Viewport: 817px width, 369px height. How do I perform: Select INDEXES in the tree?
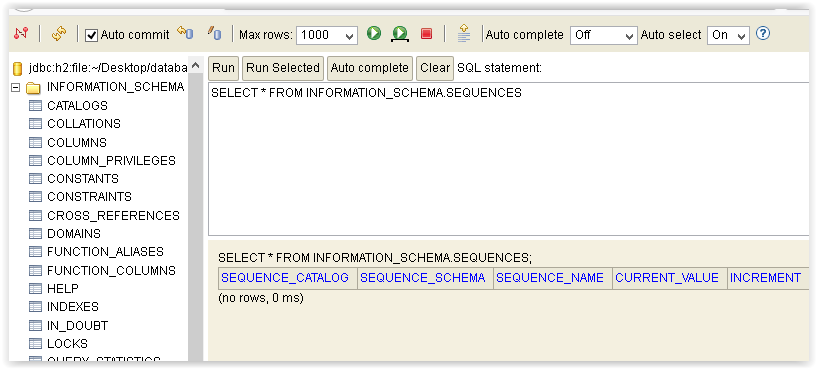pyautogui.click(x=73, y=307)
